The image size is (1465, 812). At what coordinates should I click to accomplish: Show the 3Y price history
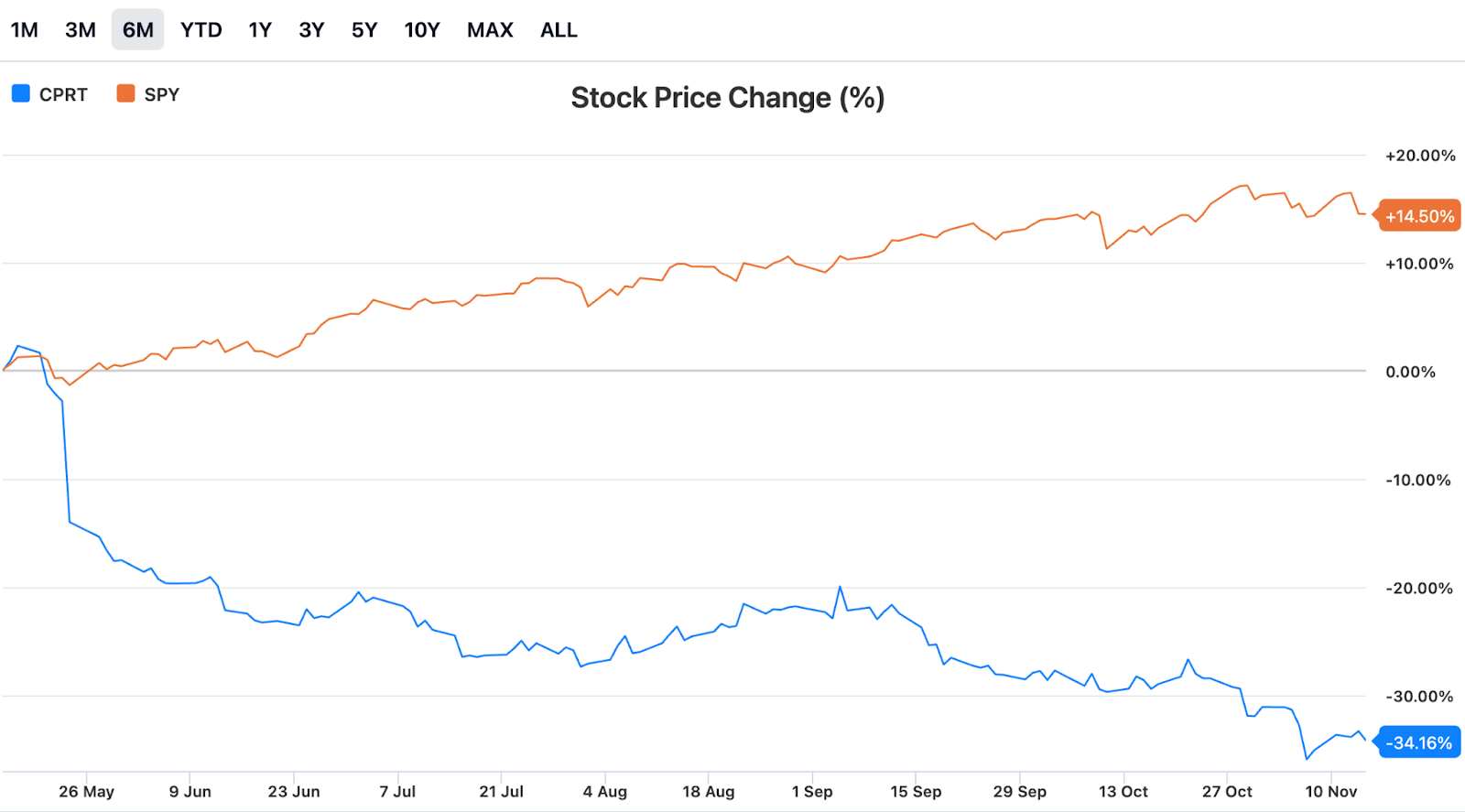point(311,30)
